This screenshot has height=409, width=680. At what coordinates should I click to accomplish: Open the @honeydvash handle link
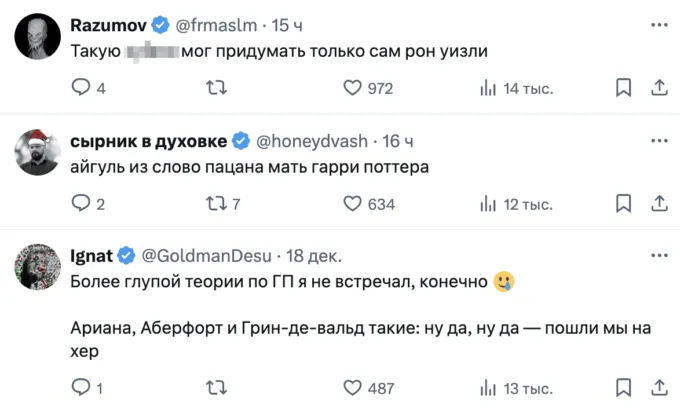point(314,140)
